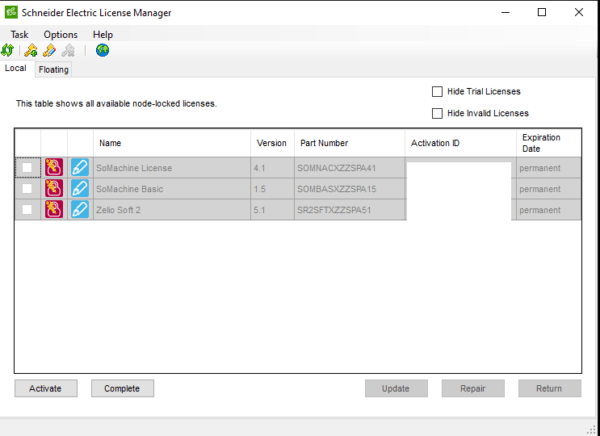The image size is (600, 436).
Task: Maximize the License Manager window
Action: click(542, 12)
